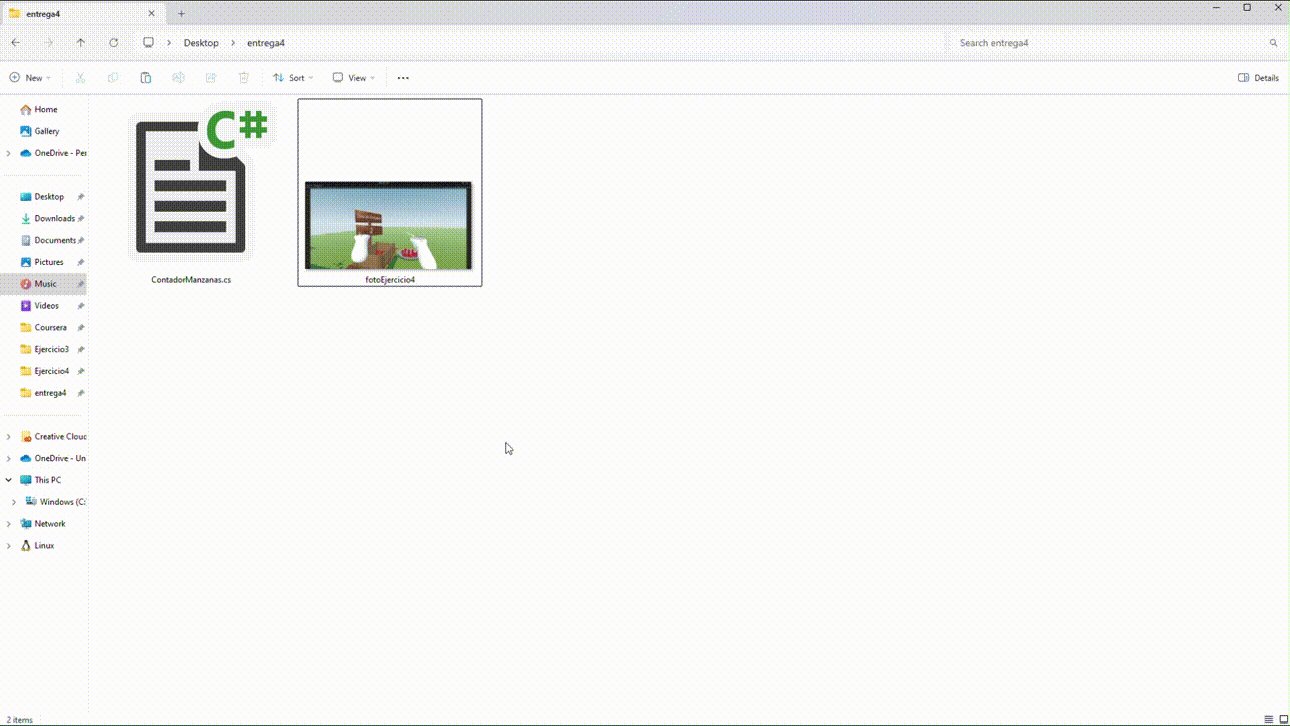The width and height of the screenshot is (1290, 726).
Task: Click the Copy icon in toolbar
Action: tap(113, 78)
